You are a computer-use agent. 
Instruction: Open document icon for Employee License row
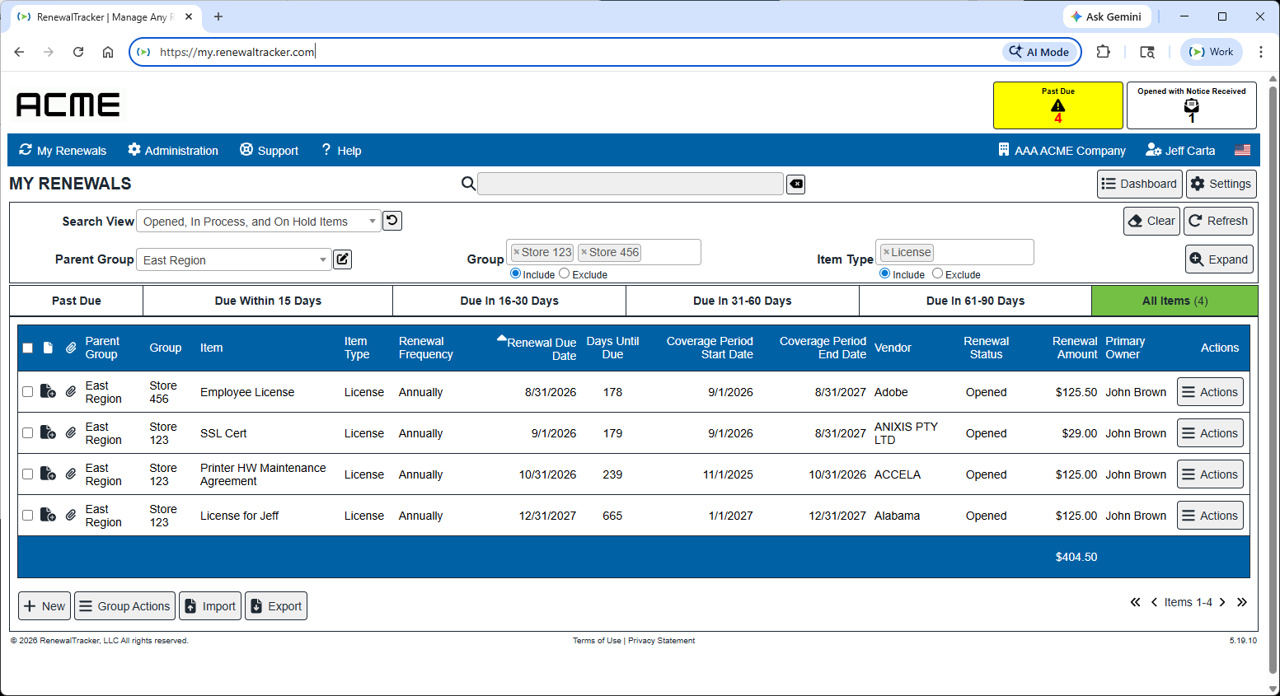click(x=48, y=392)
